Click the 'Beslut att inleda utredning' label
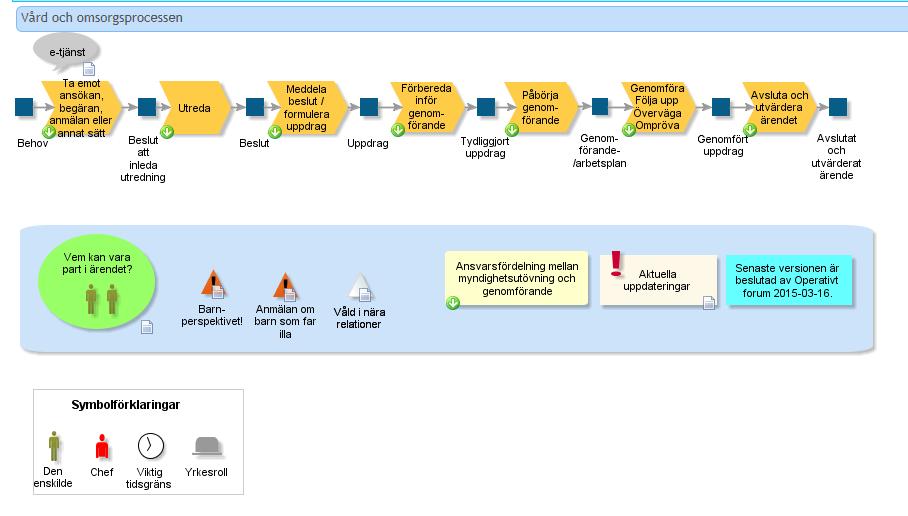The height and width of the screenshot is (516, 908). coord(143,159)
